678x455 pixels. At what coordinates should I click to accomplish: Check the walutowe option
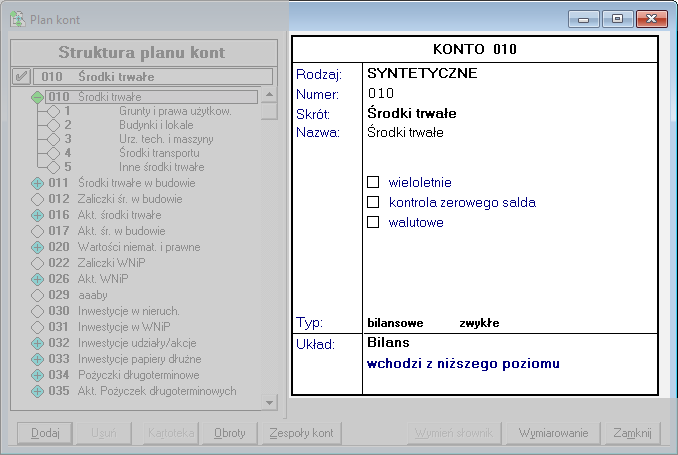pyautogui.click(x=374, y=223)
